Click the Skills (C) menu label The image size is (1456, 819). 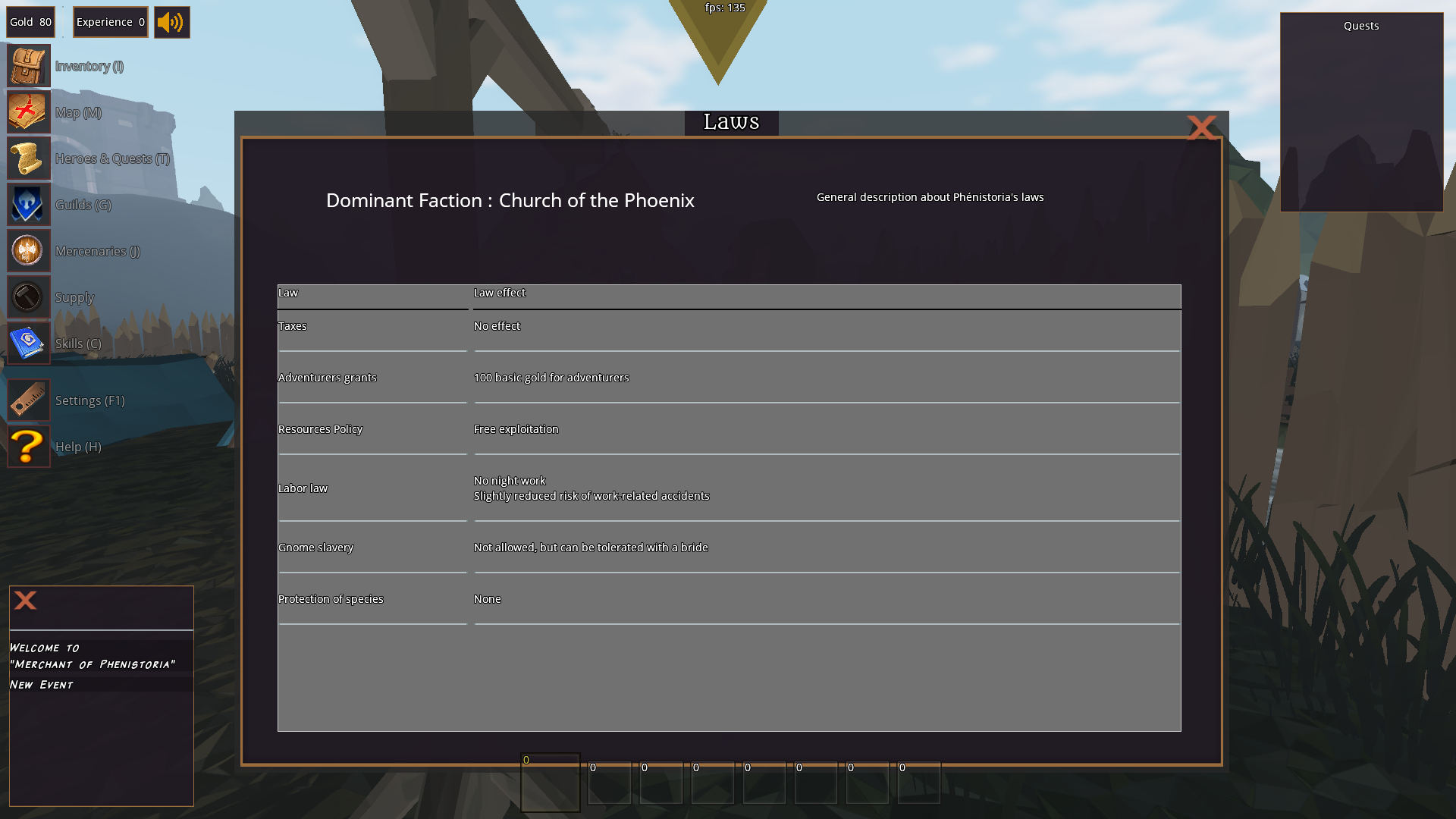pos(78,344)
